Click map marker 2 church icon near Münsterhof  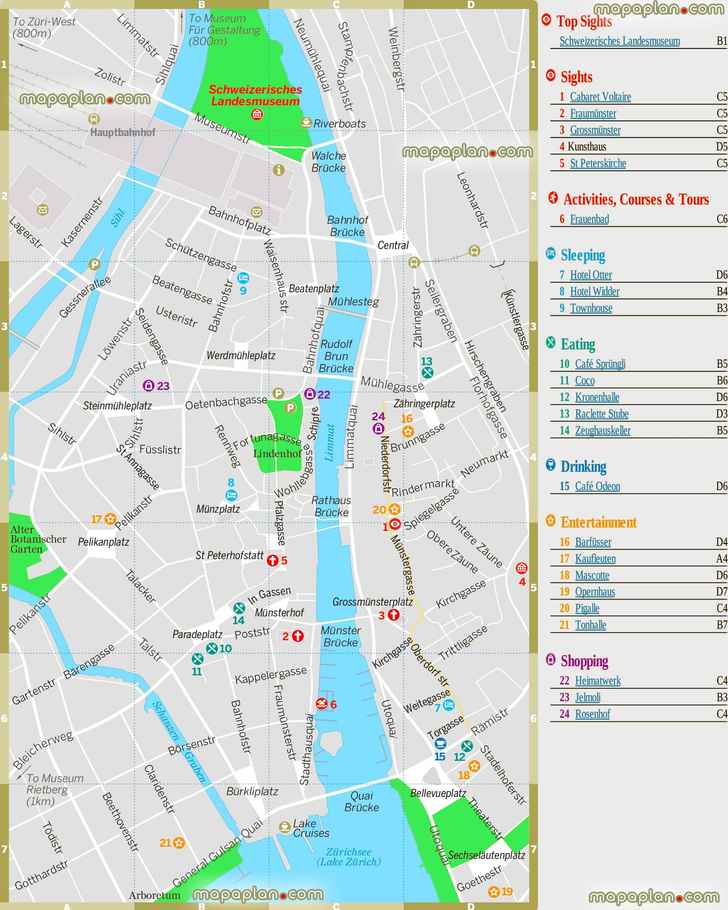tap(297, 635)
